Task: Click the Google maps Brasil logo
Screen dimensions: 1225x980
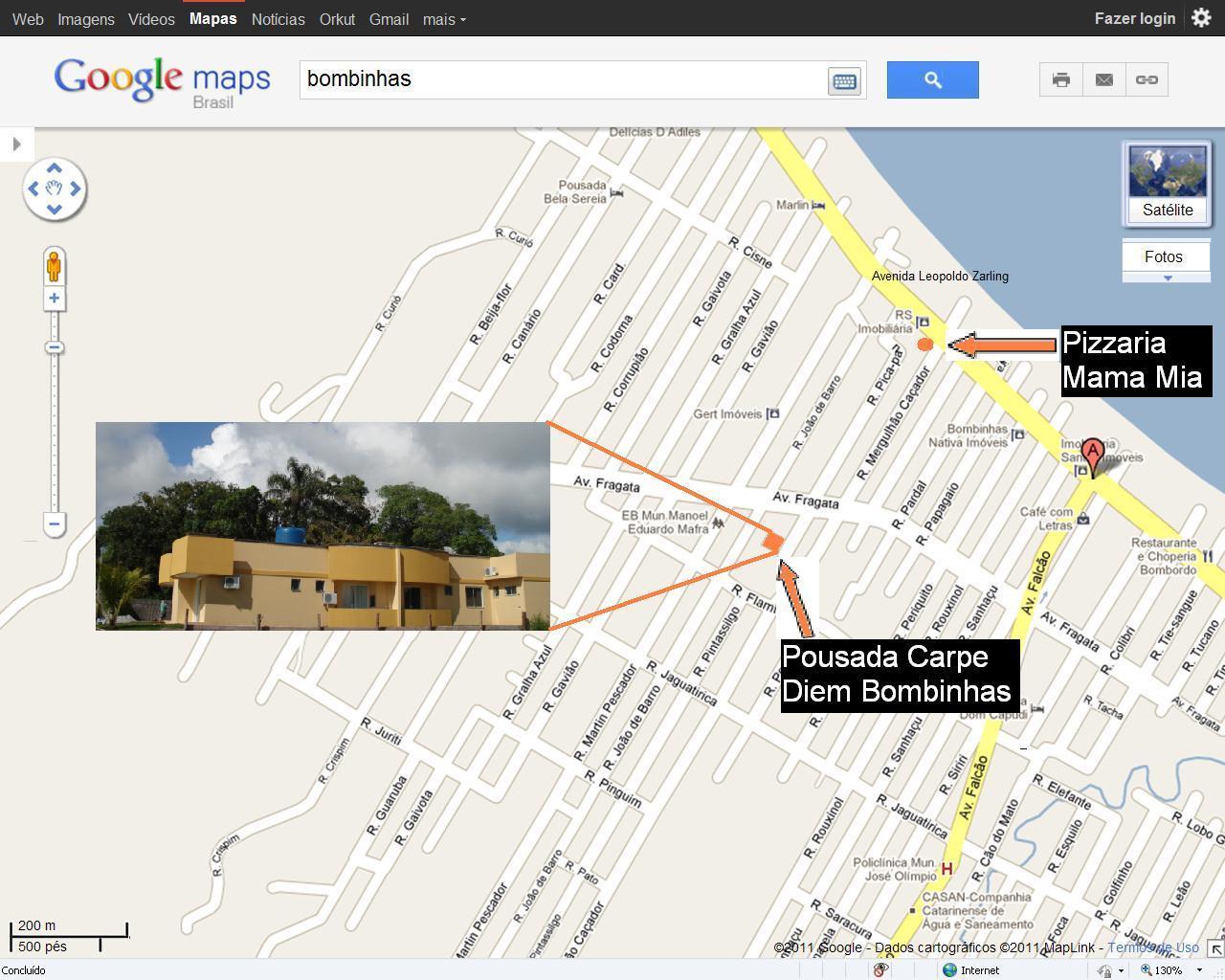Action: [x=162, y=82]
